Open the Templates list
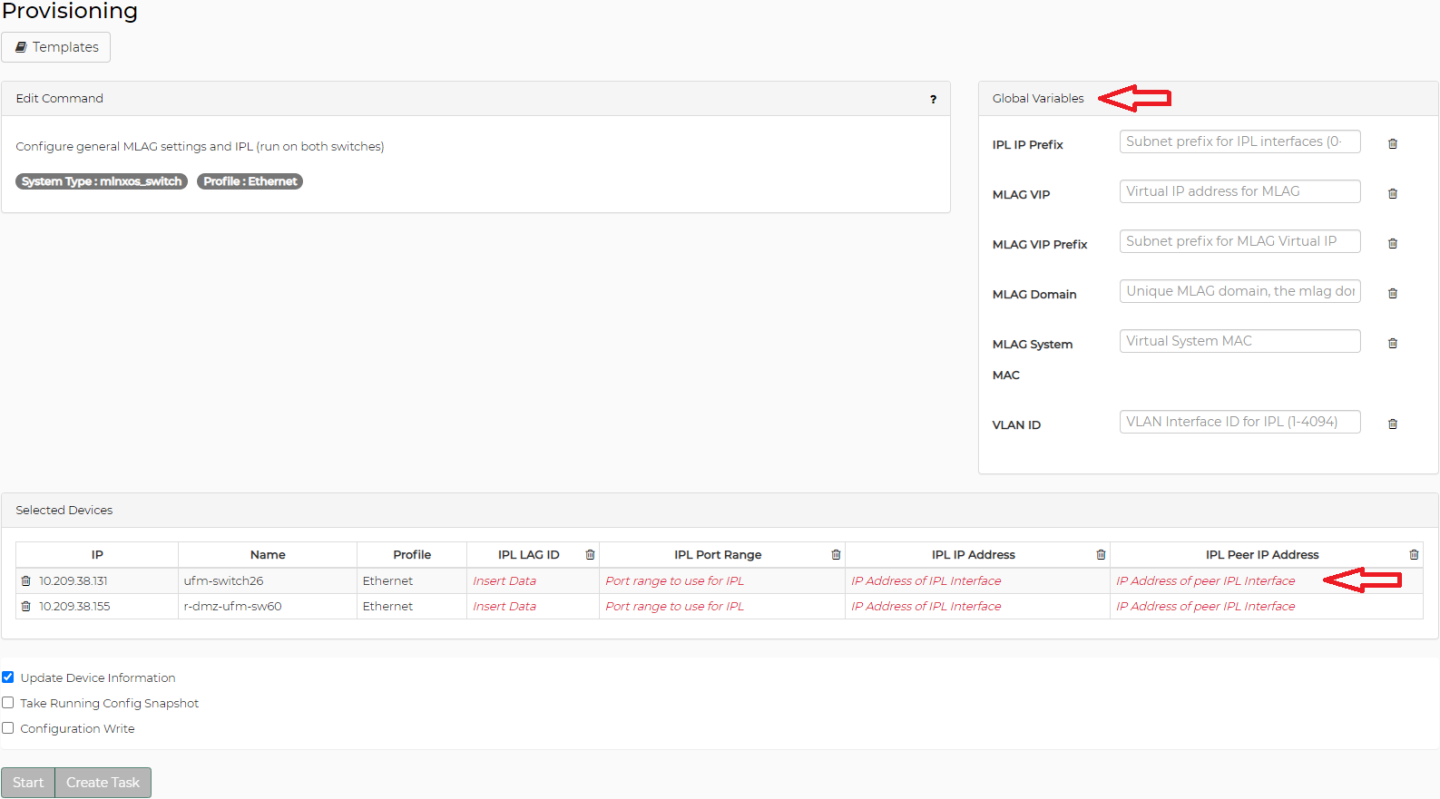 click(56, 47)
